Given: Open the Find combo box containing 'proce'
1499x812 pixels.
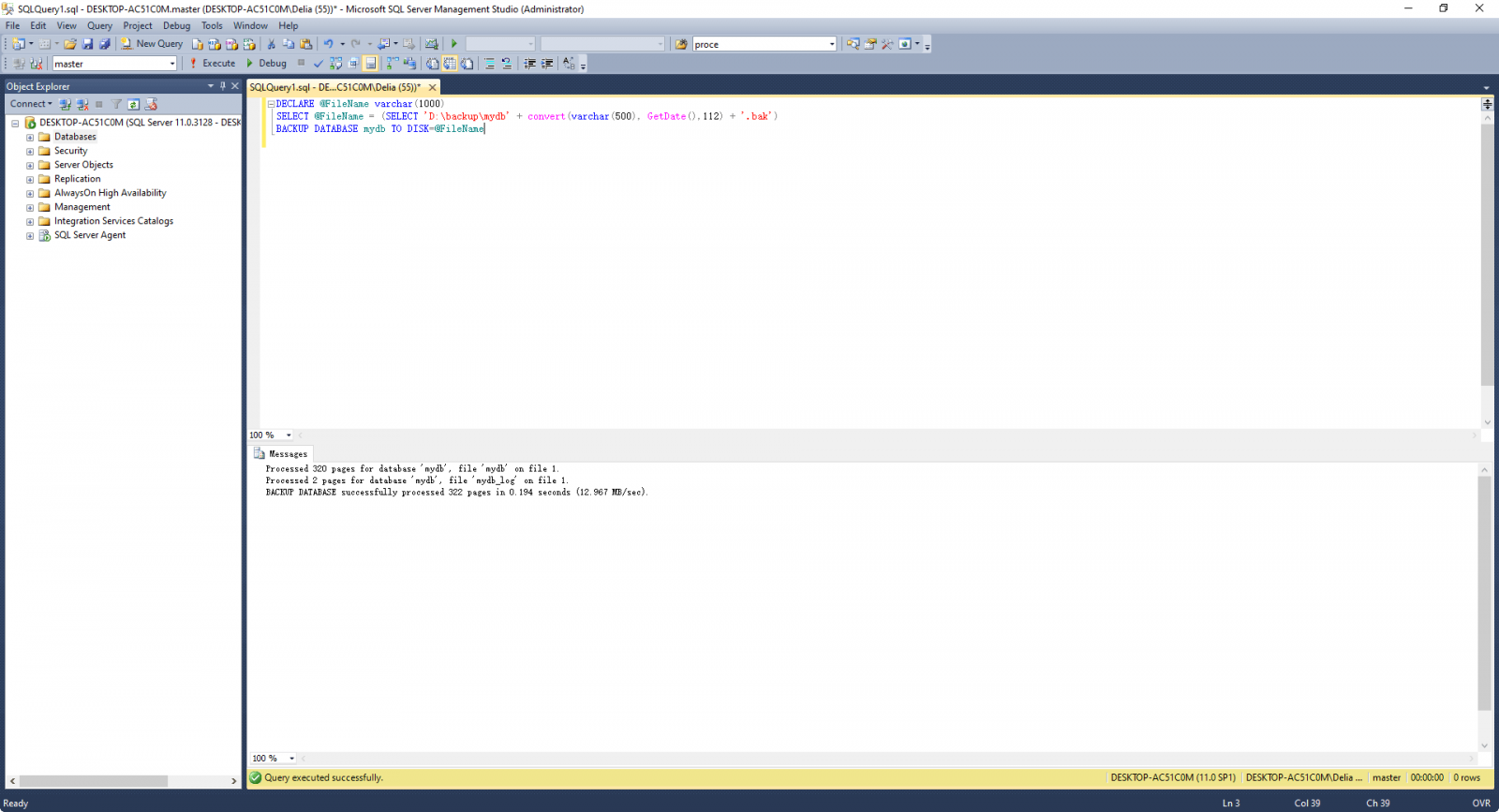Looking at the screenshot, I should click(764, 44).
